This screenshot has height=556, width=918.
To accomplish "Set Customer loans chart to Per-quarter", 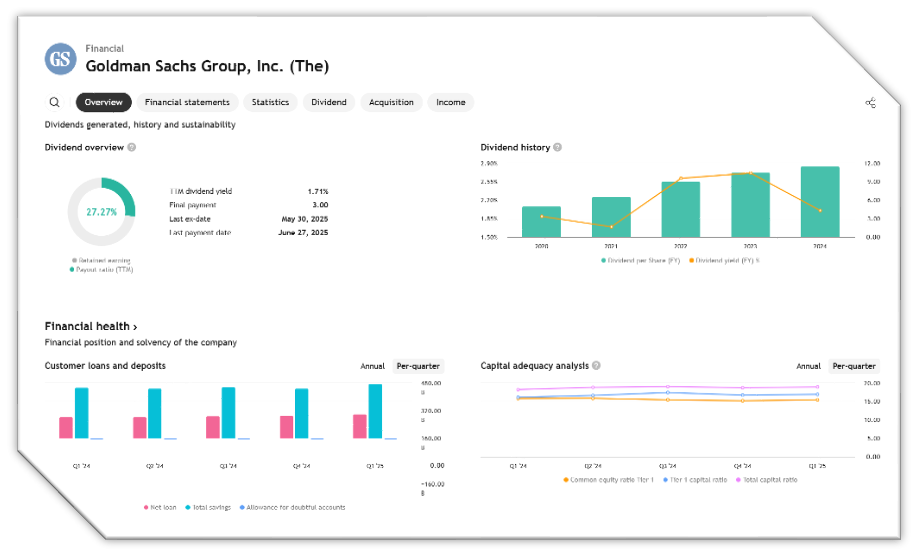I will tap(418, 366).
